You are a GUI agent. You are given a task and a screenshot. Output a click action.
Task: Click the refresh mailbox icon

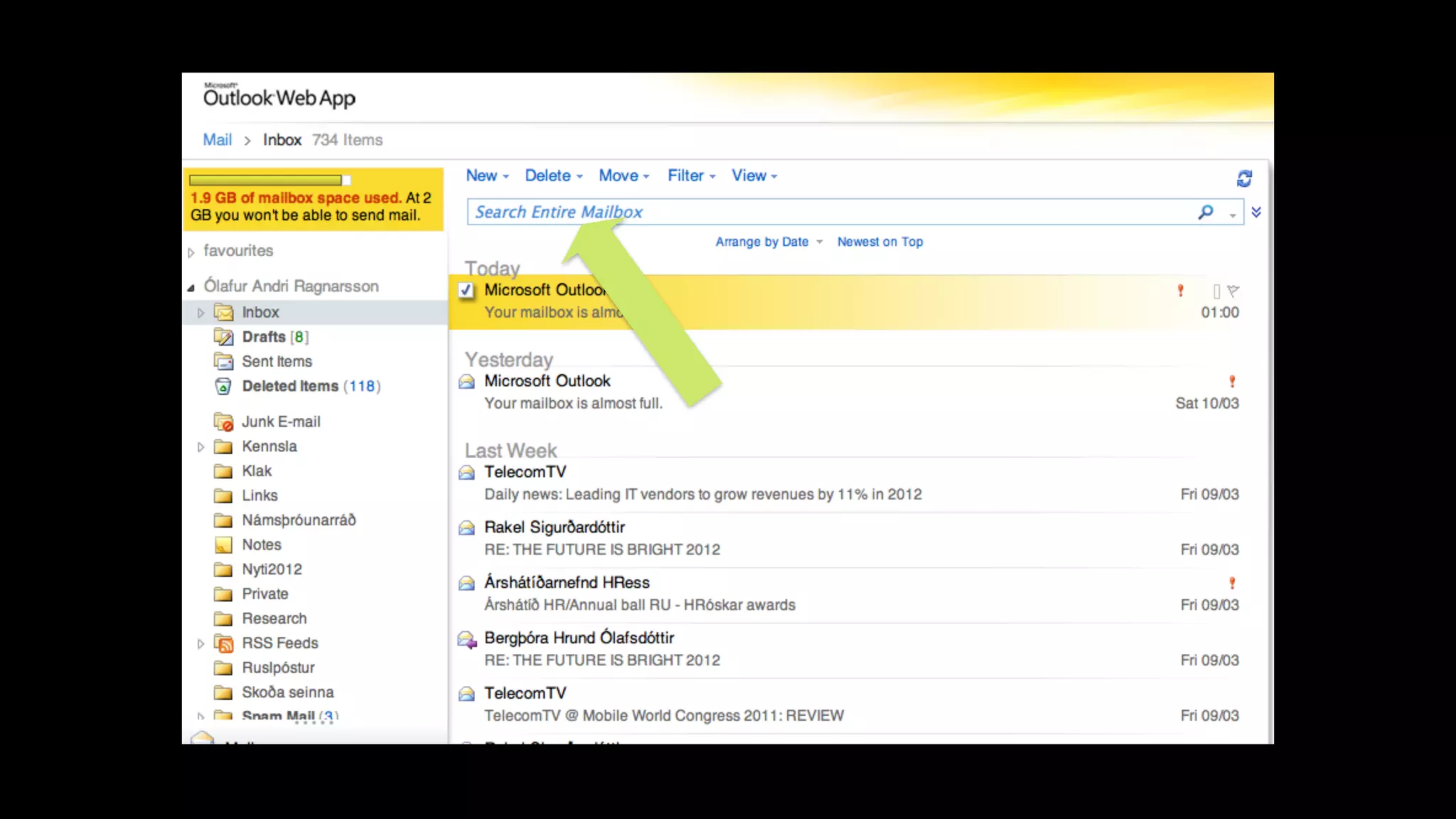(x=1243, y=178)
